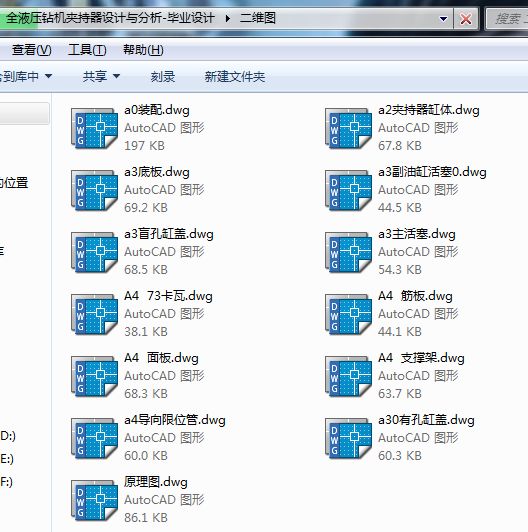Select the a3副油缸活塞0.dwg file icon
Screen dimensions: 528x532
point(348,191)
